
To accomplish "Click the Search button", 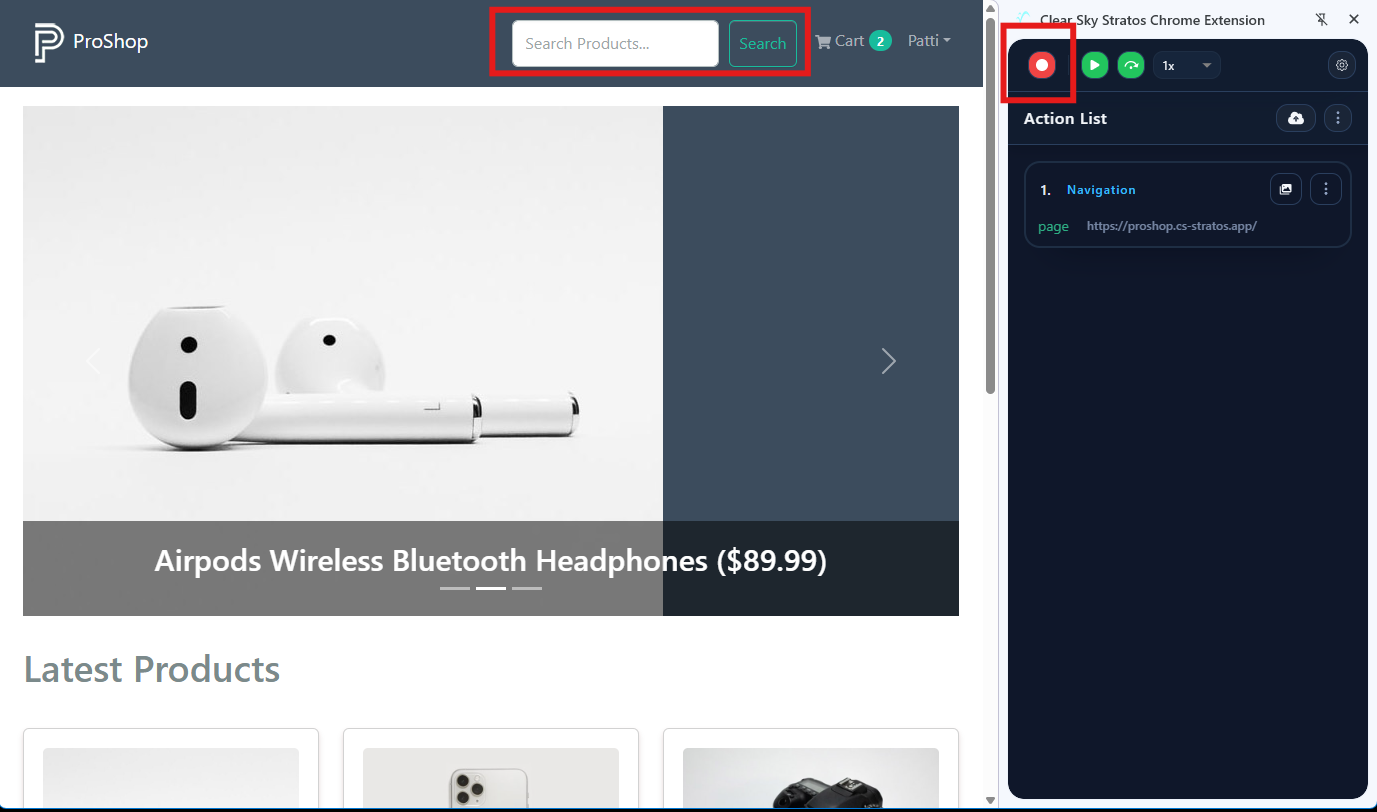I will click(762, 44).
